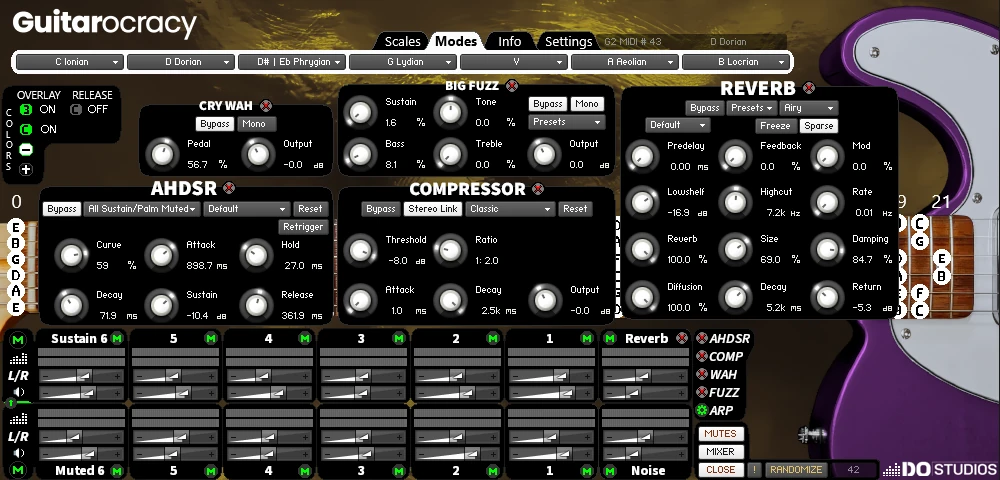The image size is (1000, 480).
Task: Open the G Lydian mode dropdown
Action: point(402,62)
